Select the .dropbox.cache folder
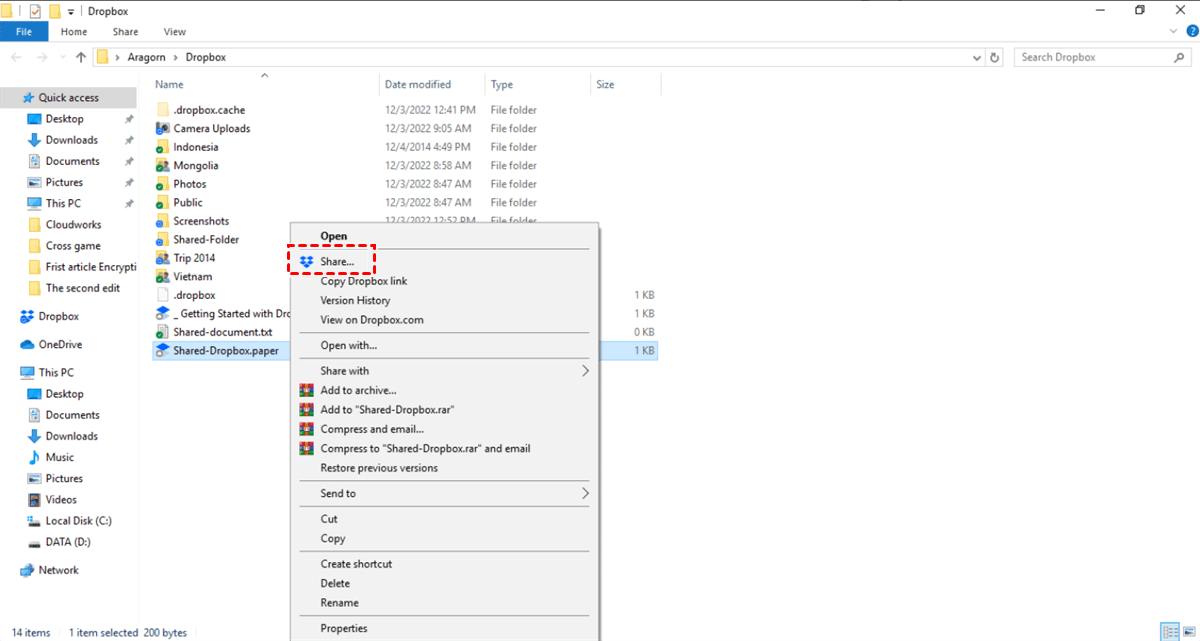The image size is (1200, 641). 208,110
